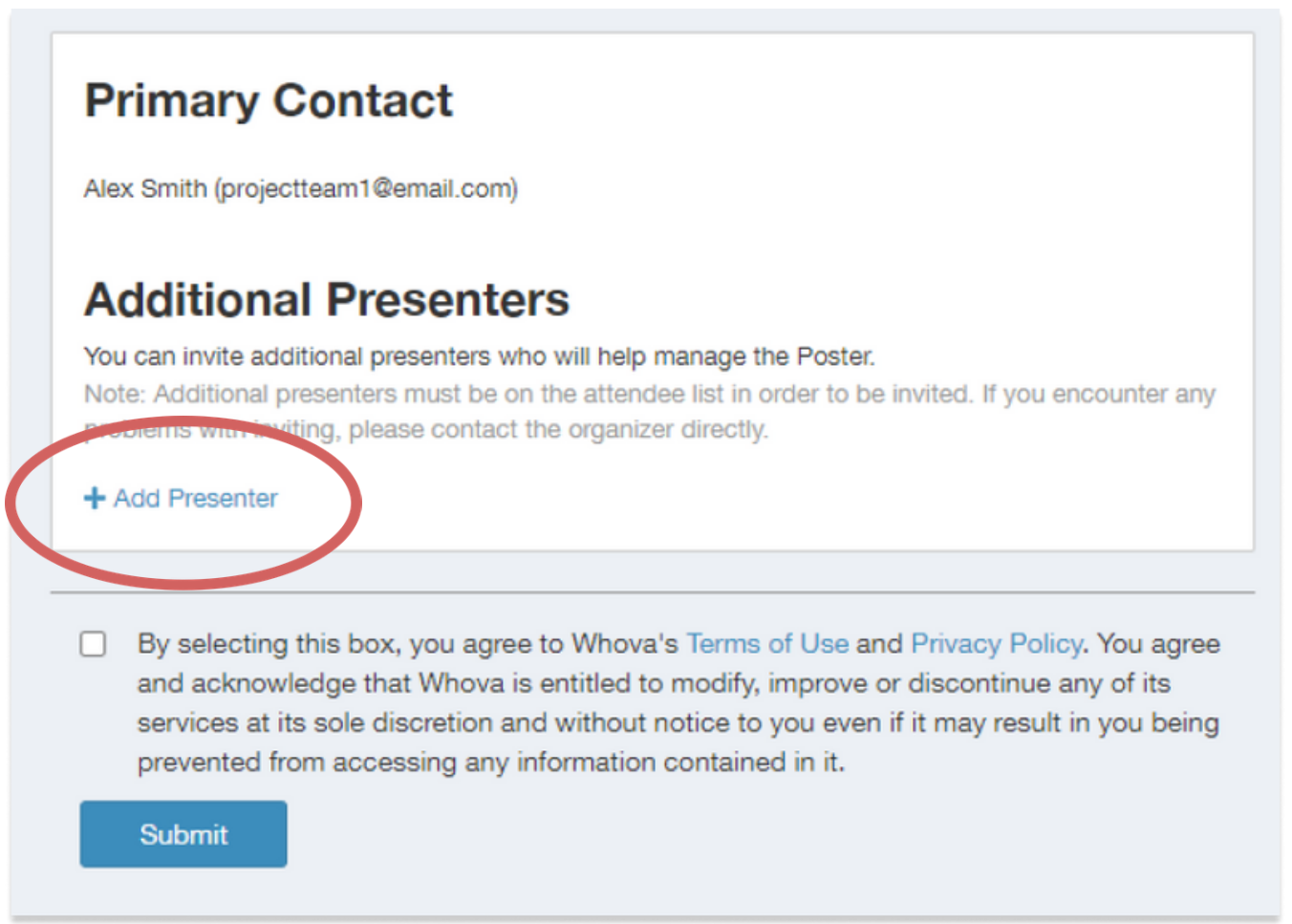Select the Alex Smith contact name
This screenshot has width=1292, height=924.
(x=145, y=189)
